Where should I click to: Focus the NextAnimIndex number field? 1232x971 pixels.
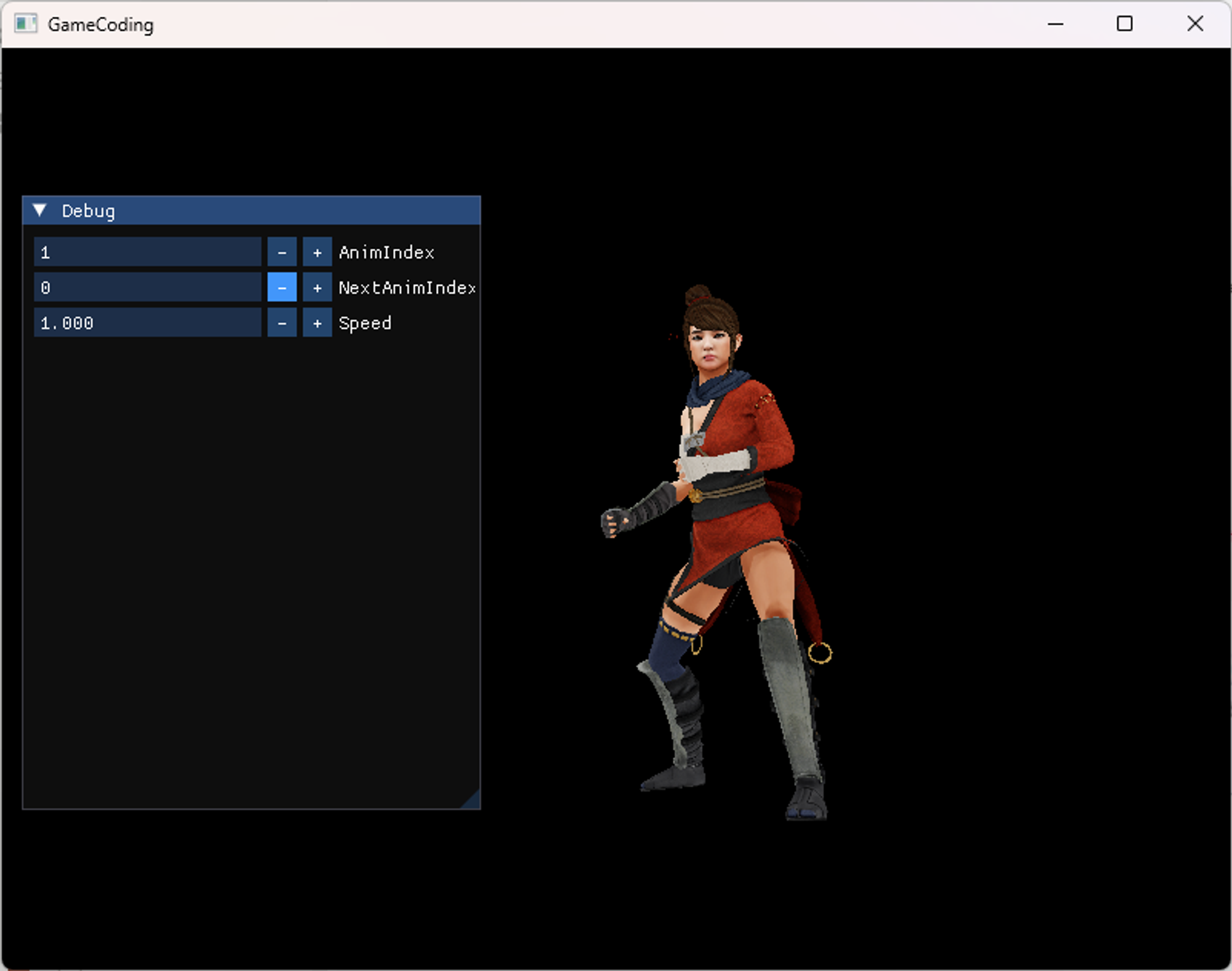tap(148, 288)
